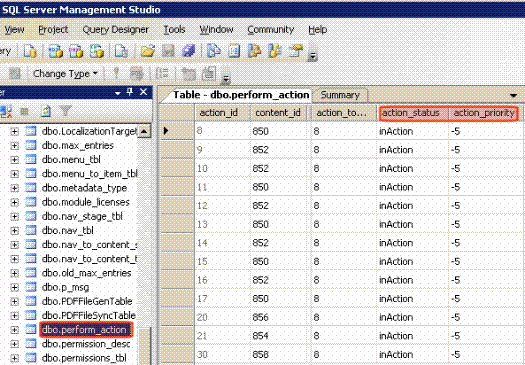Select dbo.PDFFileSyncTable in the tree

click(89, 315)
